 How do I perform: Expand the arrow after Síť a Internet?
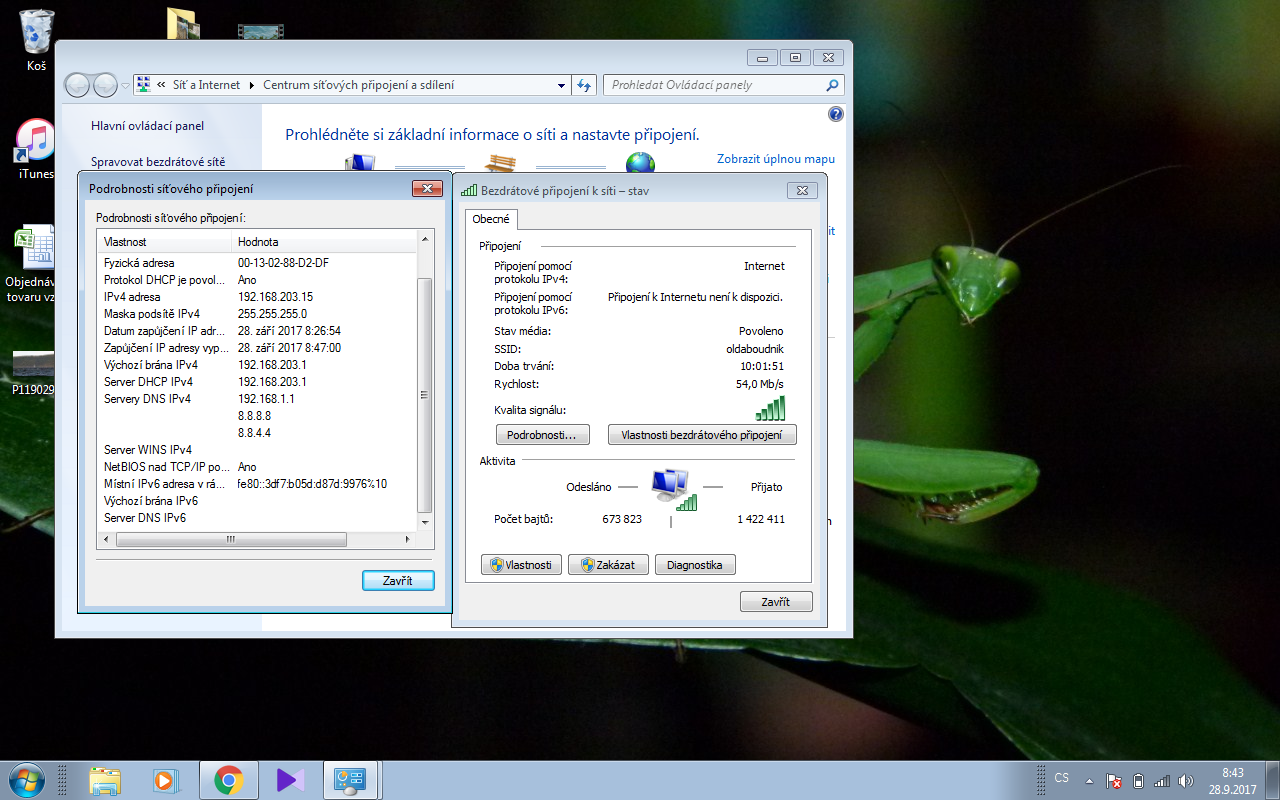(252, 86)
